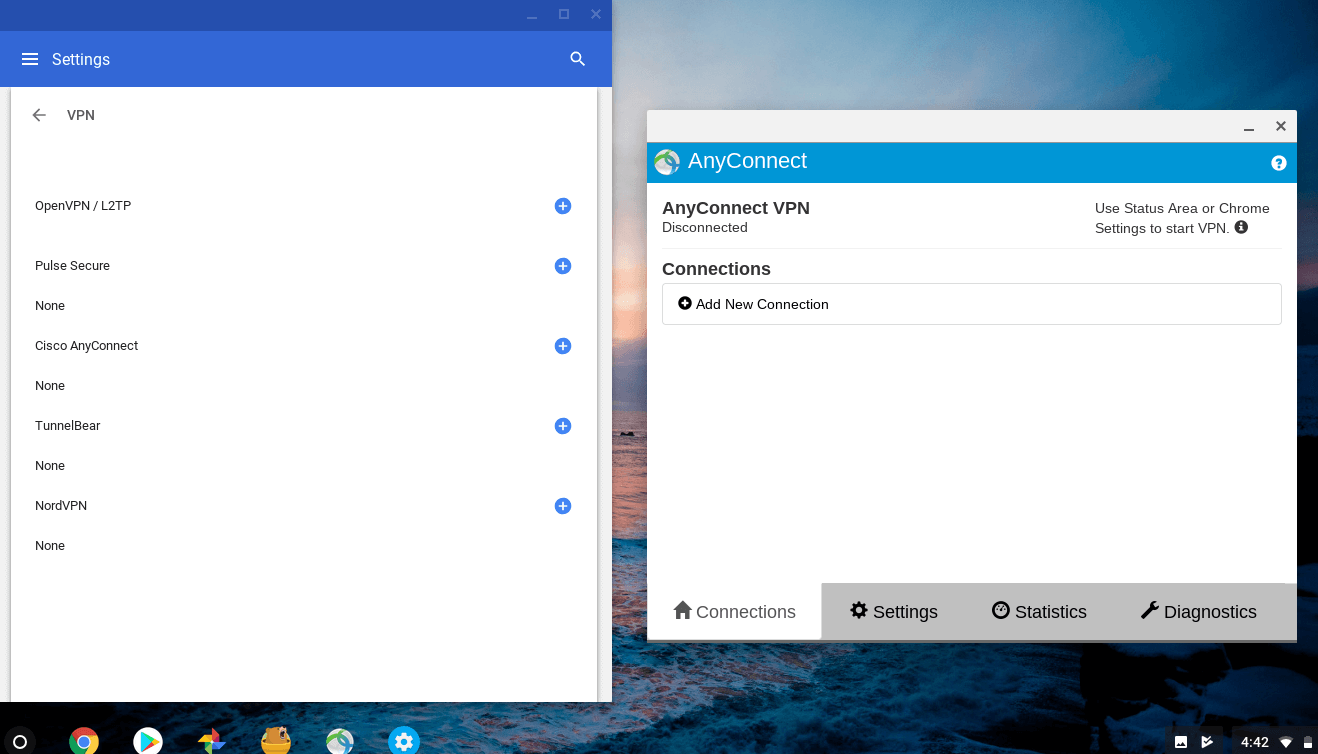Screen dimensions: 1318x754
Task: Click the AnyConnect globe logo
Action: pos(667,162)
